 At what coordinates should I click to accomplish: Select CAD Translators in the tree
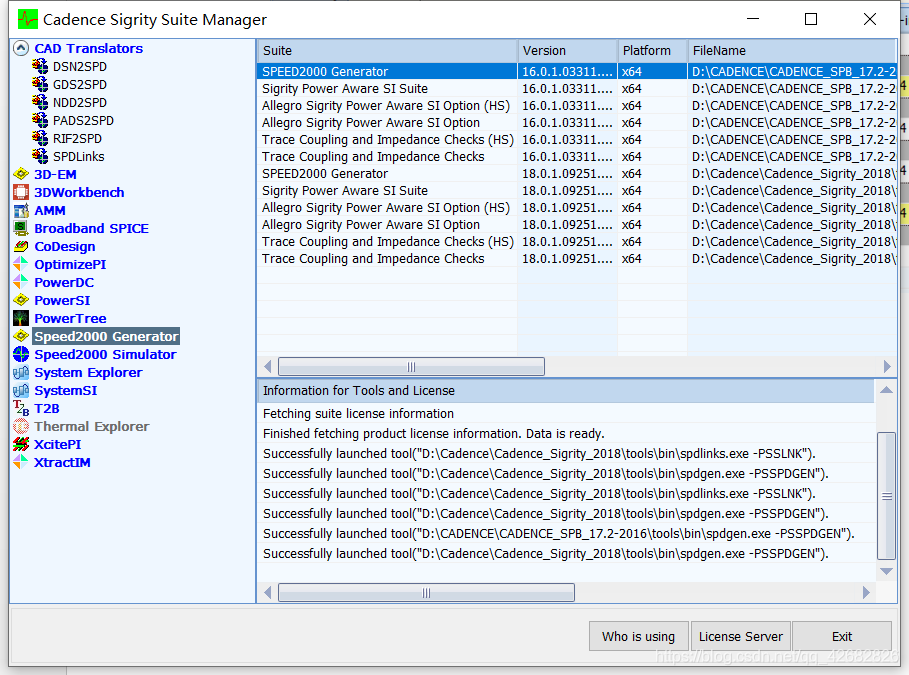pos(88,48)
